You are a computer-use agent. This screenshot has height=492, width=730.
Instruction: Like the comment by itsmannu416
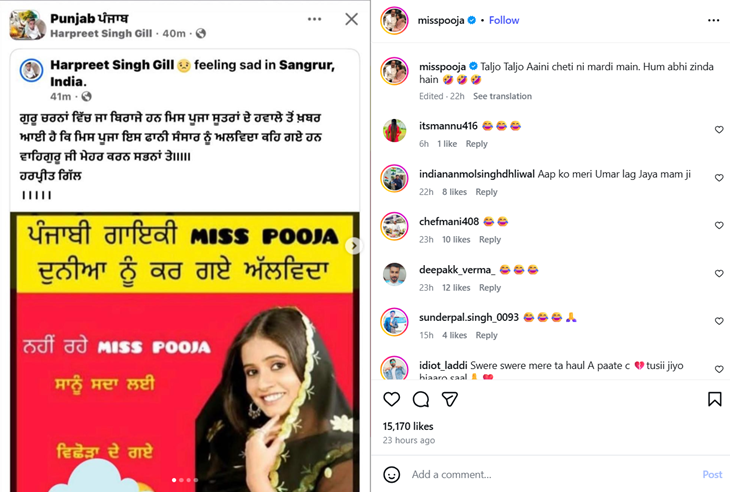click(718, 130)
